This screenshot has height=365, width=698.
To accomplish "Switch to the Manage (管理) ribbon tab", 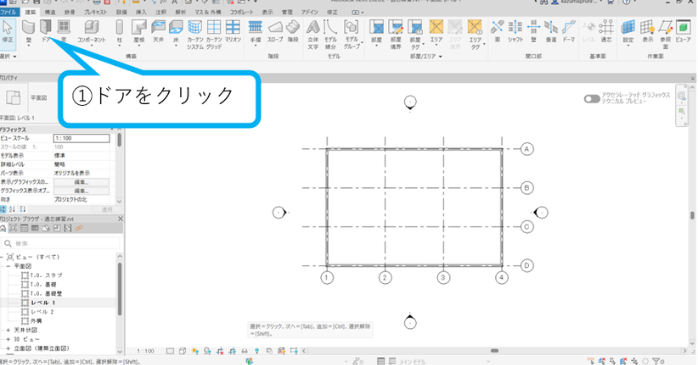I will (288, 12).
